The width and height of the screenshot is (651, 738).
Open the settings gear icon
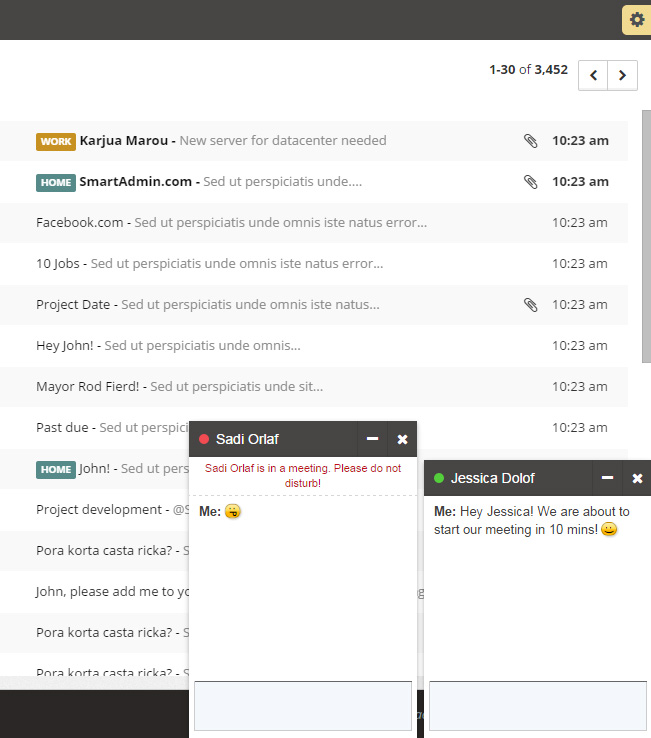pos(636,20)
